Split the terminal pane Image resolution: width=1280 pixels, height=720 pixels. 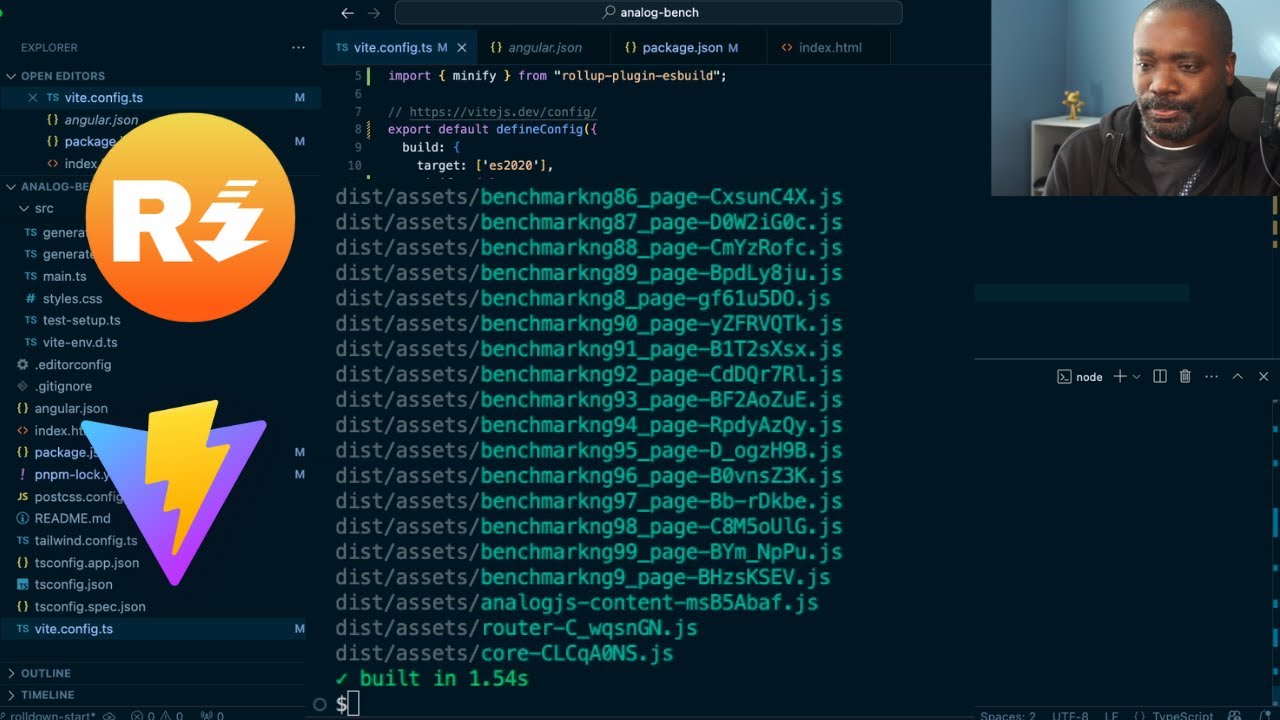pyautogui.click(x=1160, y=376)
